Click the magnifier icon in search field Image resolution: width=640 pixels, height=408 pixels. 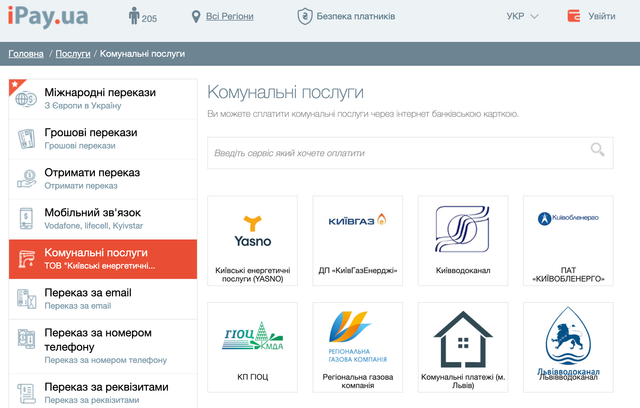598,151
